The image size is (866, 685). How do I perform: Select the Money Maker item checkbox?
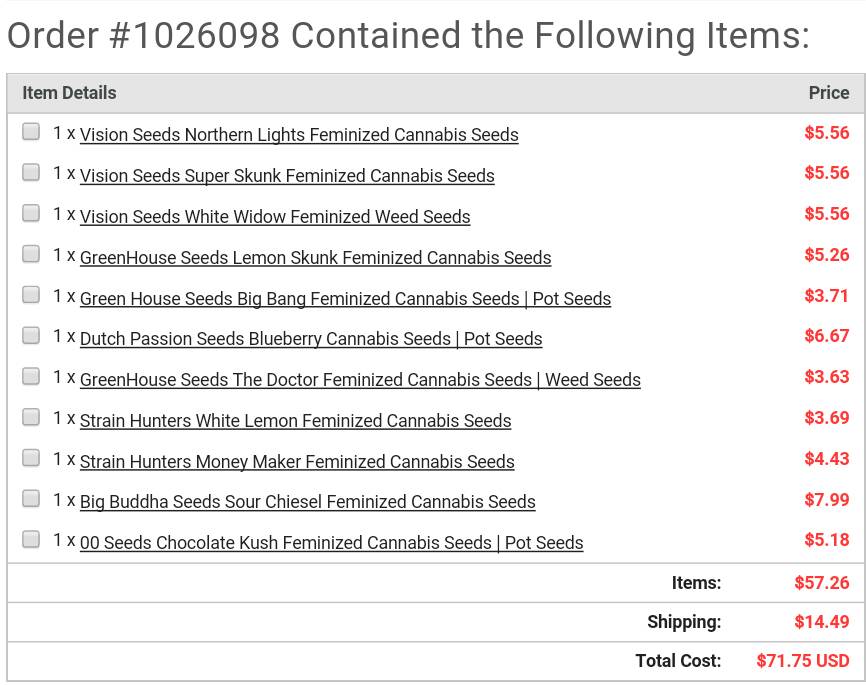coord(31,458)
